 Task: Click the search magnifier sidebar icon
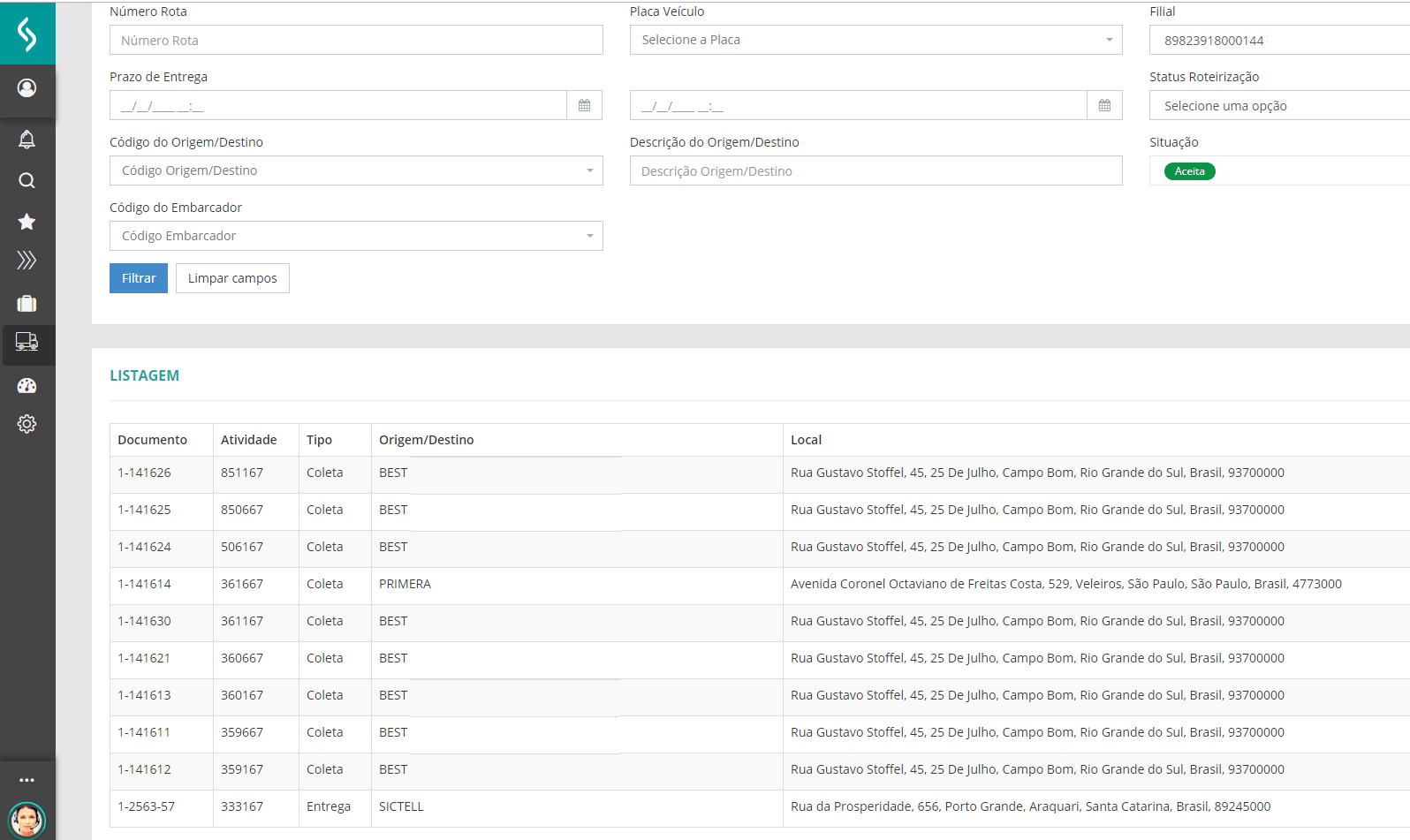click(x=27, y=181)
